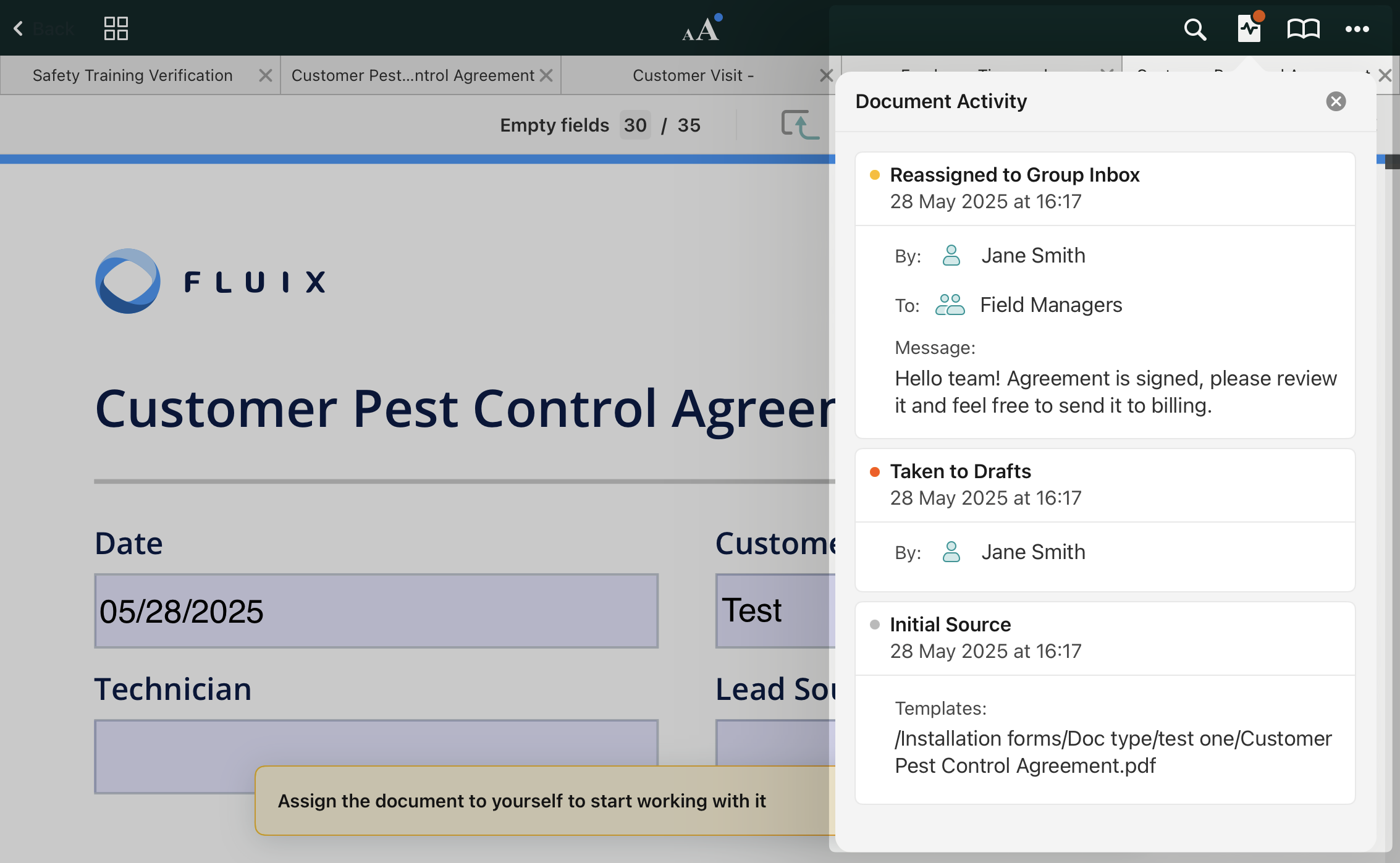Close the Customer Visit tab
This screenshot has height=863, width=1400.
(x=825, y=75)
